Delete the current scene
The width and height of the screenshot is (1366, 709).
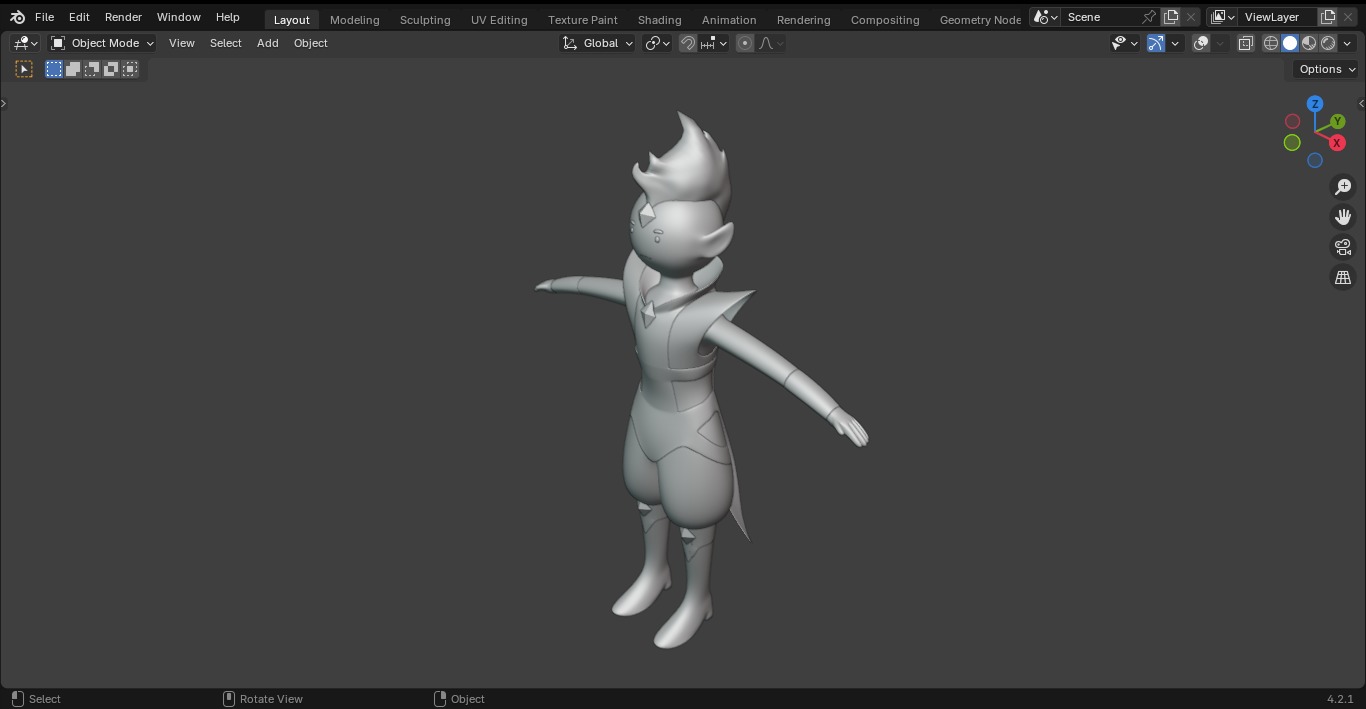point(1190,17)
